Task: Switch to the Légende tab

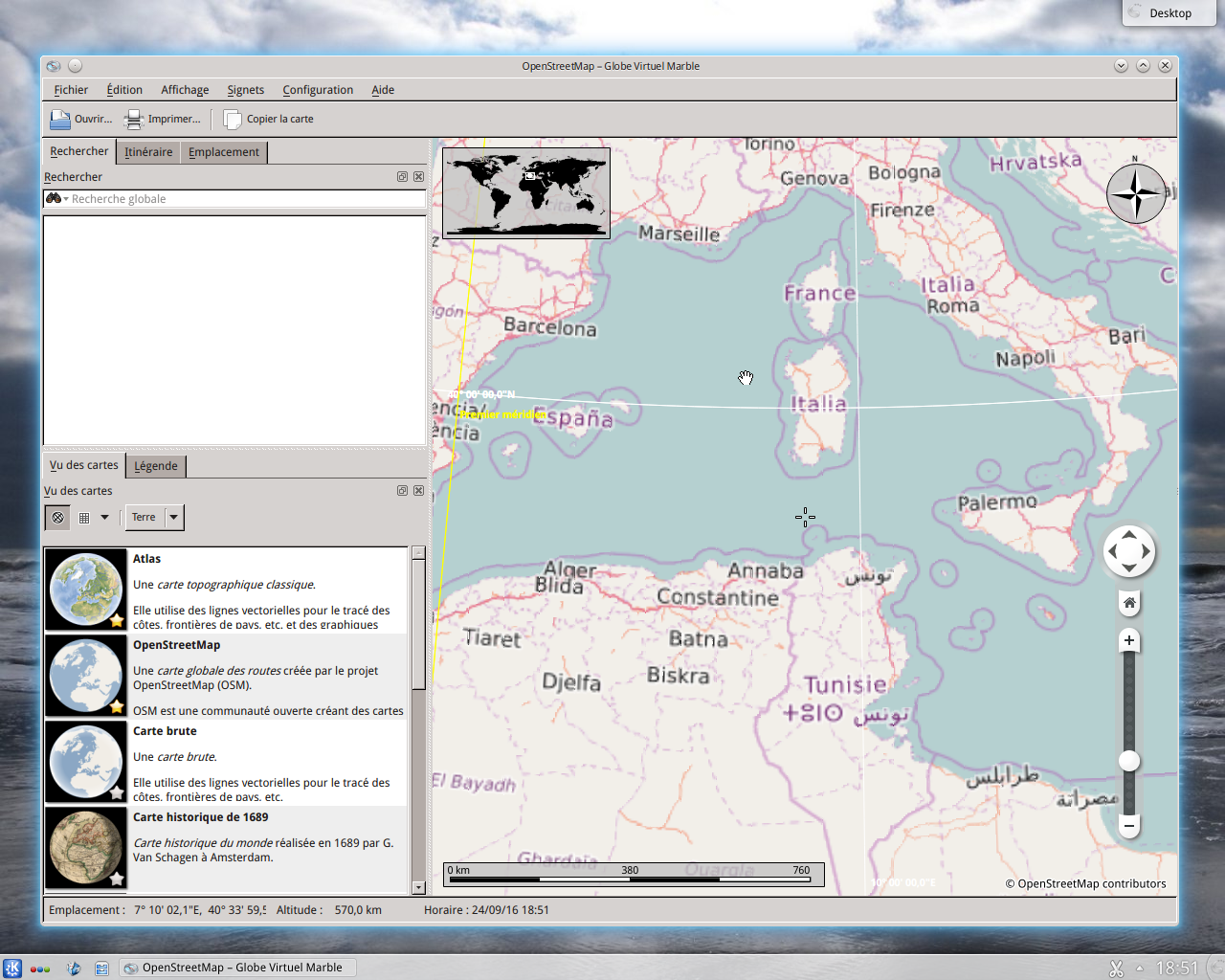Action: pos(156,466)
